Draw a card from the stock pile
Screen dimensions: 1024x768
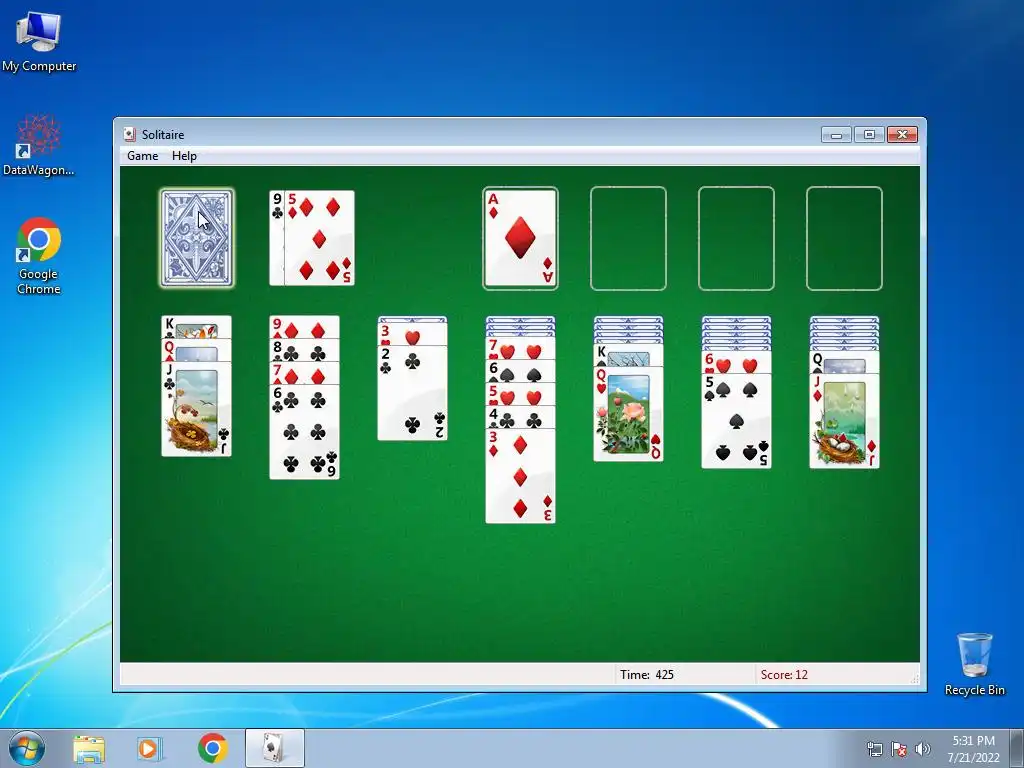(197, 238)
